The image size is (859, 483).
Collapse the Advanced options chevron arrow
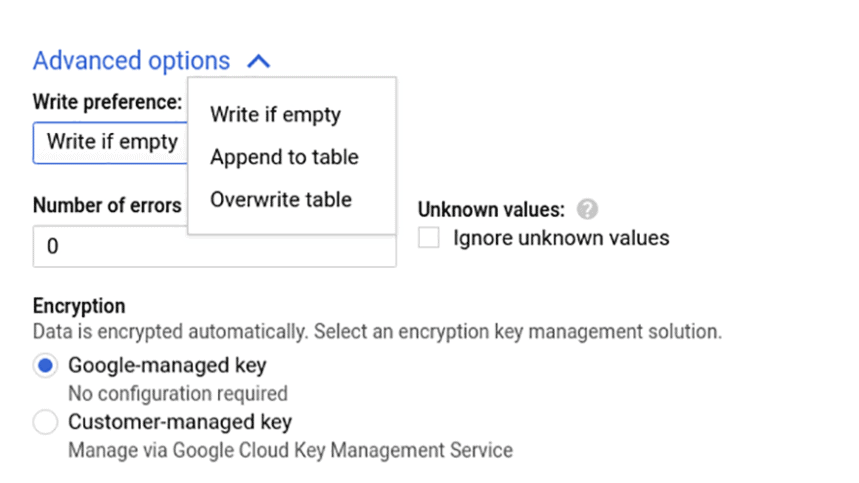[258, 61]
